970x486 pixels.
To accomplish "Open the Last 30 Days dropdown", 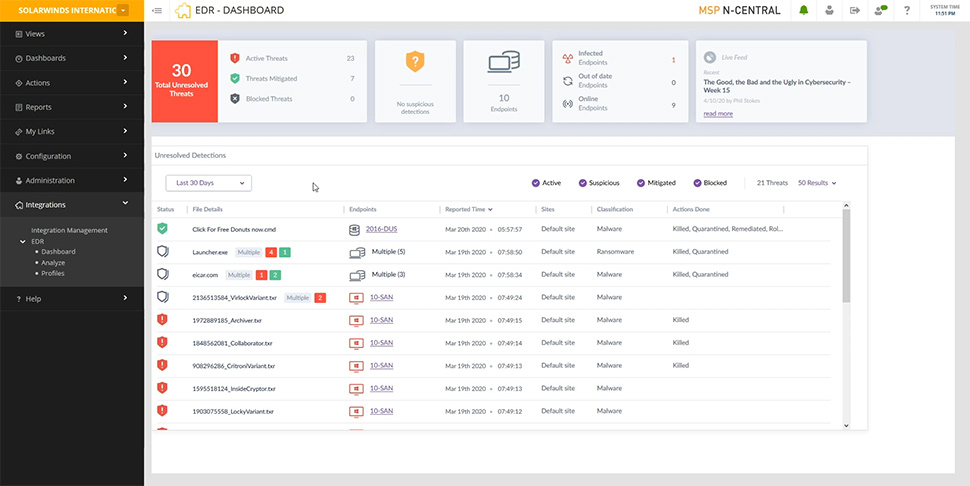I will tap(208, 183).
